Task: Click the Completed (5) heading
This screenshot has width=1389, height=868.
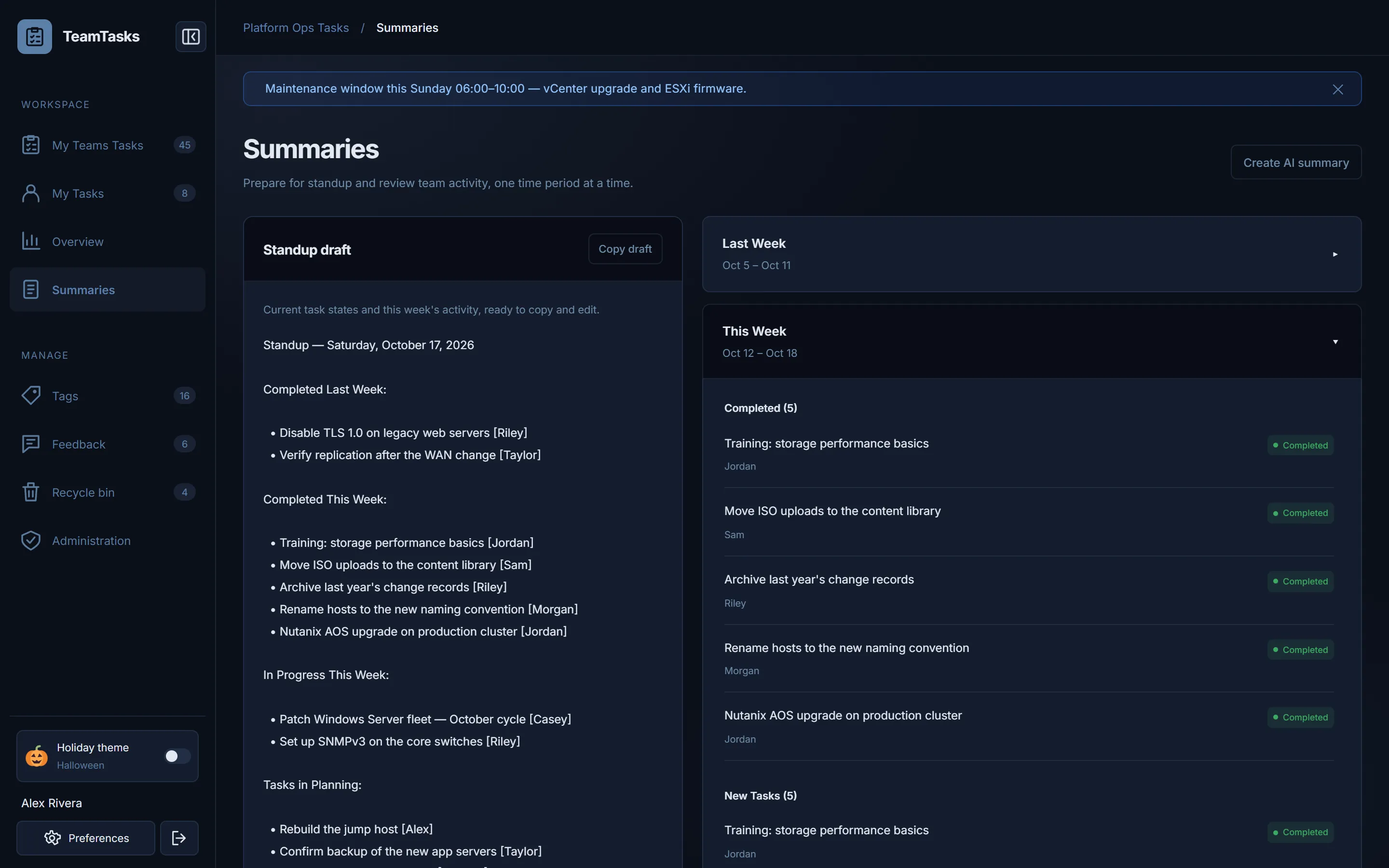Action: (761, 407)
